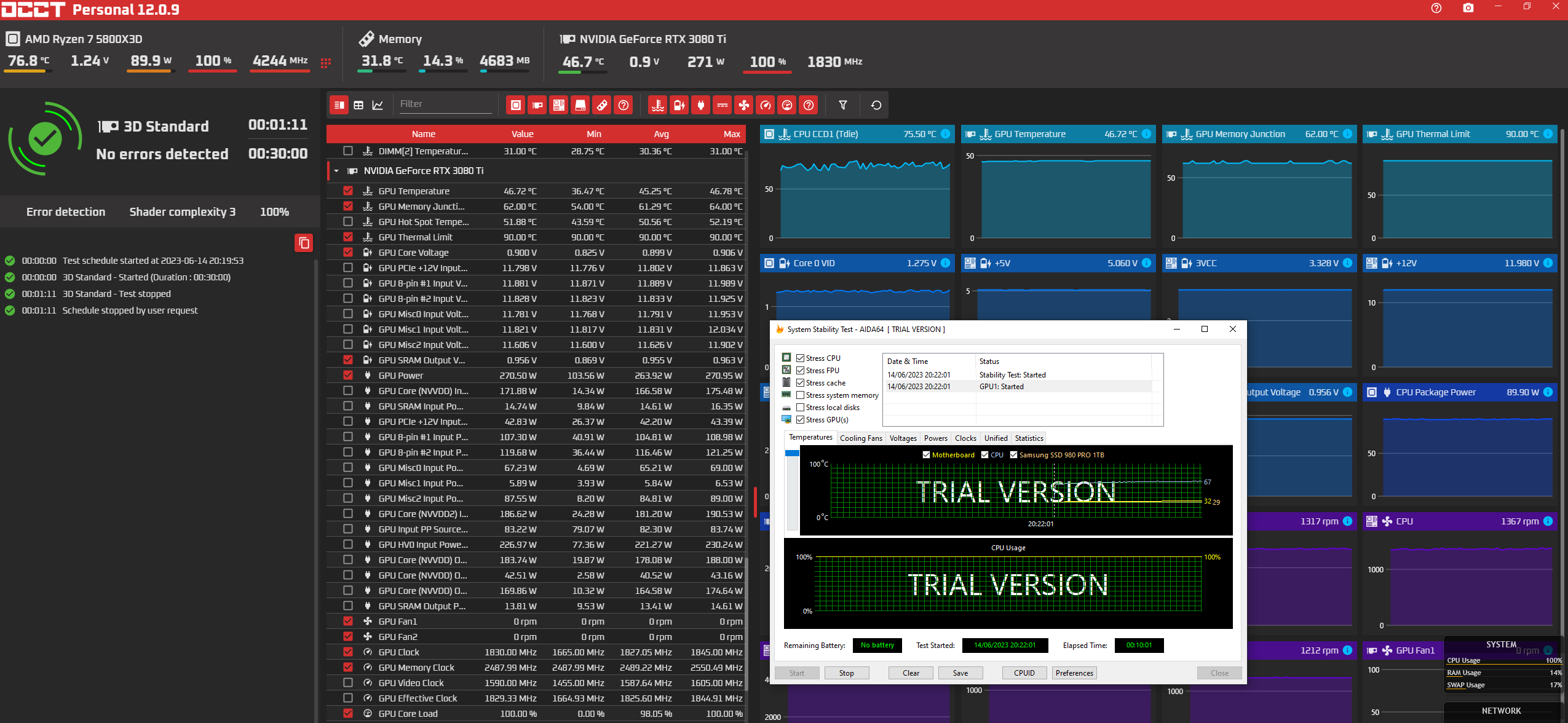This screenshot has width=1568, height=723.
Task: Select the GPU1: Started log row in AIDA64
Action: coord(1019,387)
